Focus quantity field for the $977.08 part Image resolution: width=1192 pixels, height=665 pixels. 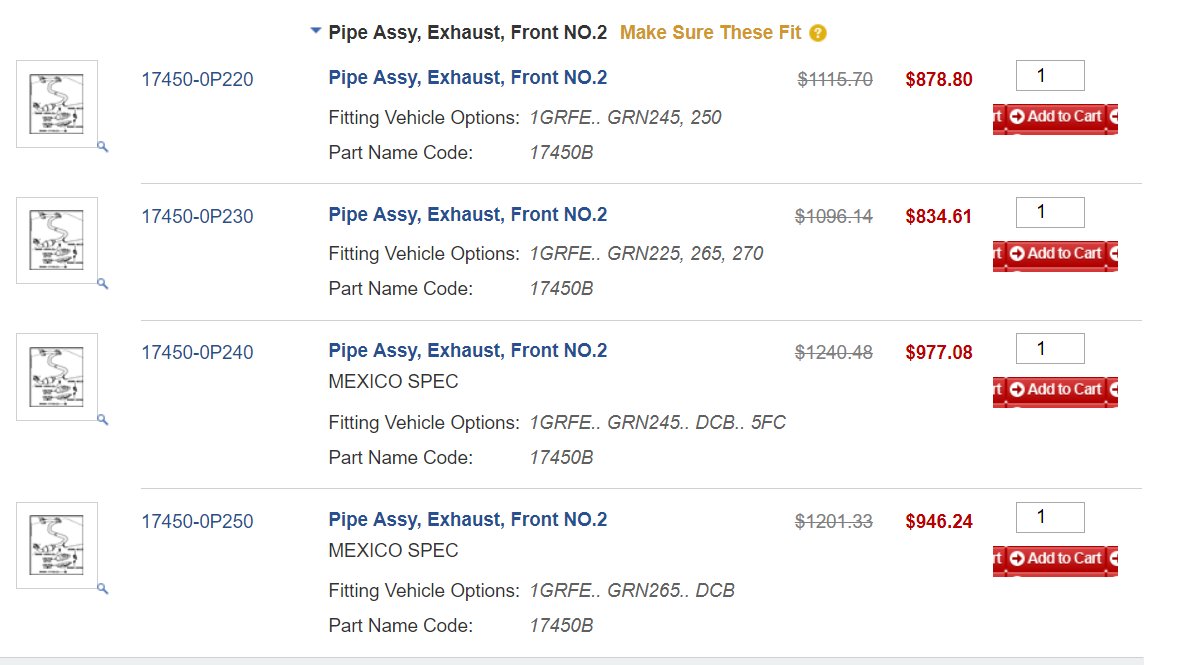[x=1050, y=348]
